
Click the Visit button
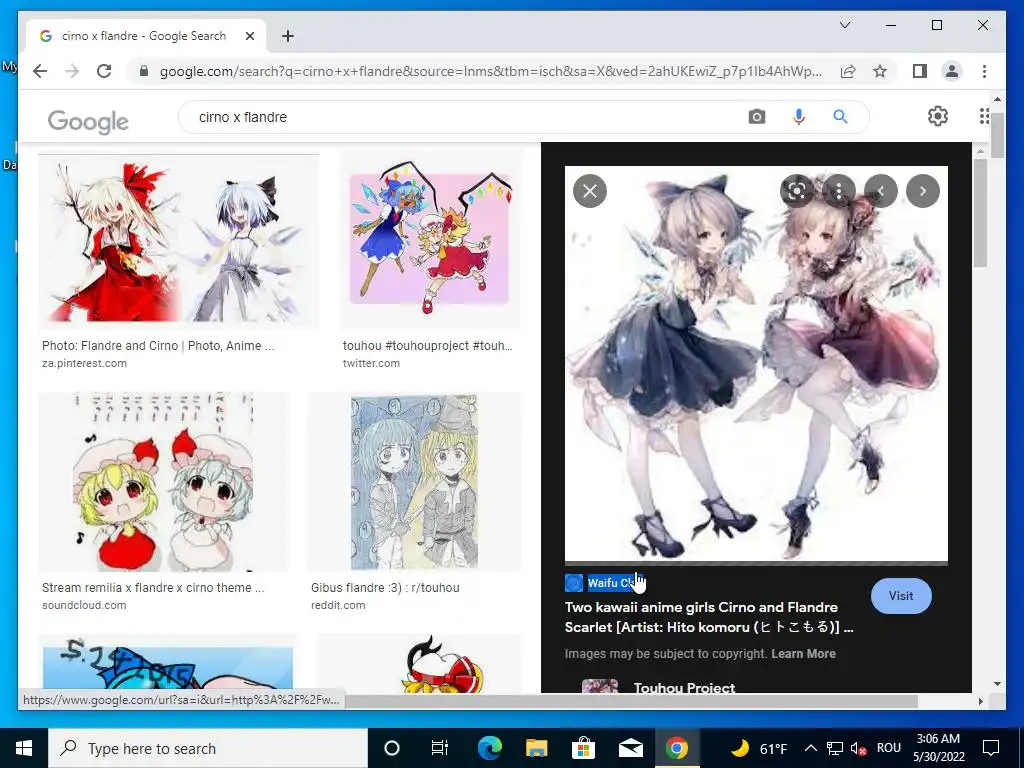[x=901, y=596]
